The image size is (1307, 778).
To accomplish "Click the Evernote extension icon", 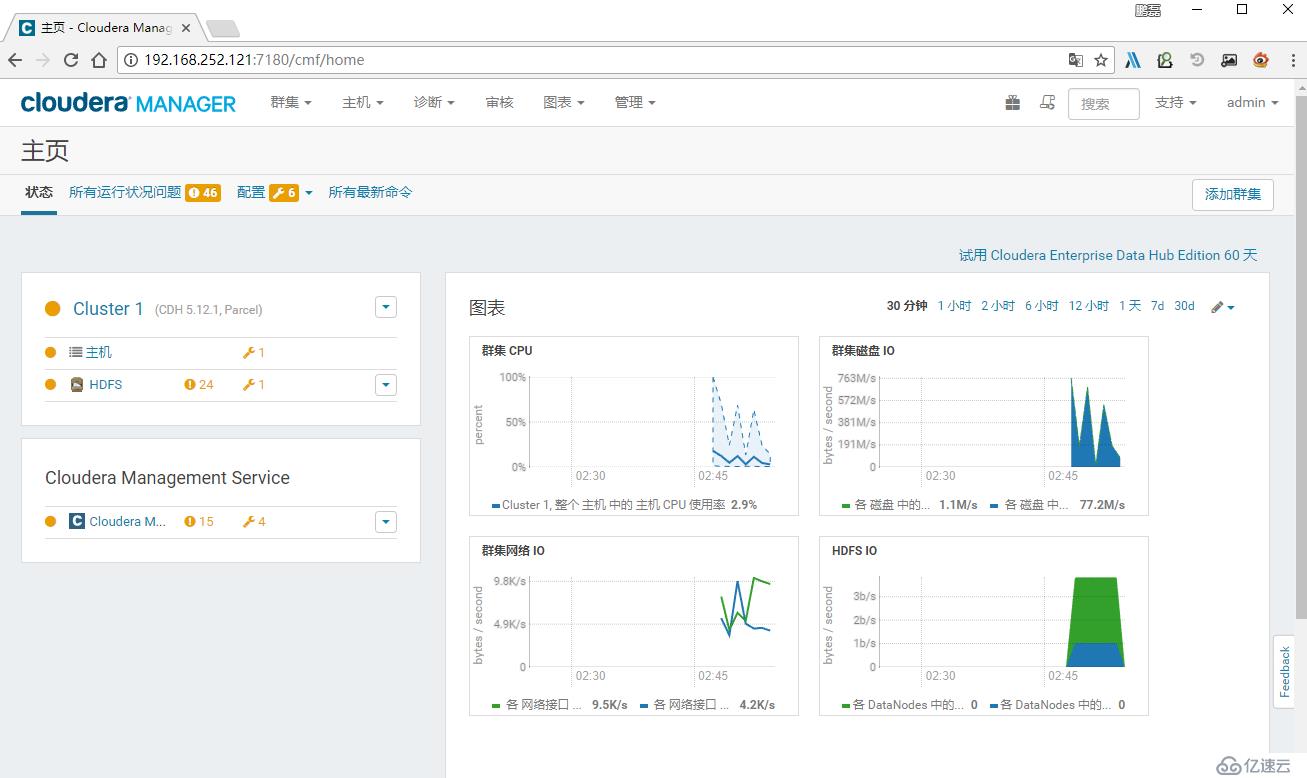I will point(1165,60).
